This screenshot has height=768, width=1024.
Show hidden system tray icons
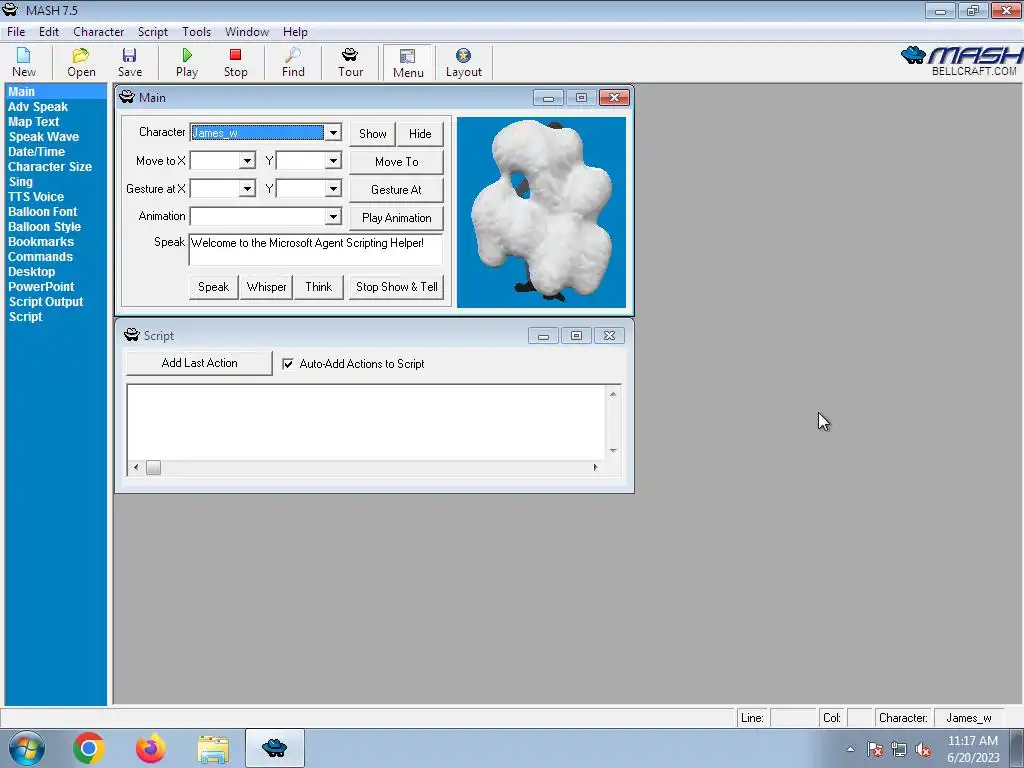coord(850,750)
